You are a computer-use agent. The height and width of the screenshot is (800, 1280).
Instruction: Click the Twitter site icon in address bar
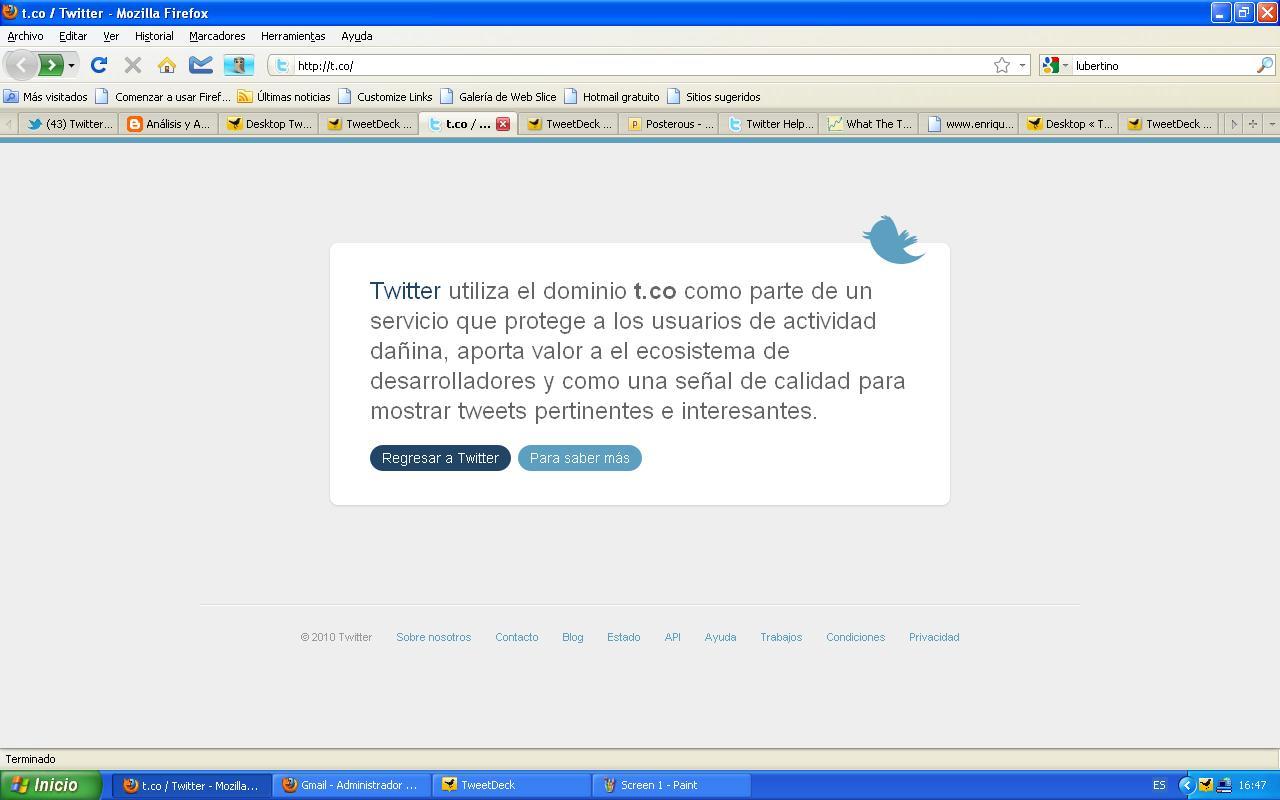pos(282,65)
